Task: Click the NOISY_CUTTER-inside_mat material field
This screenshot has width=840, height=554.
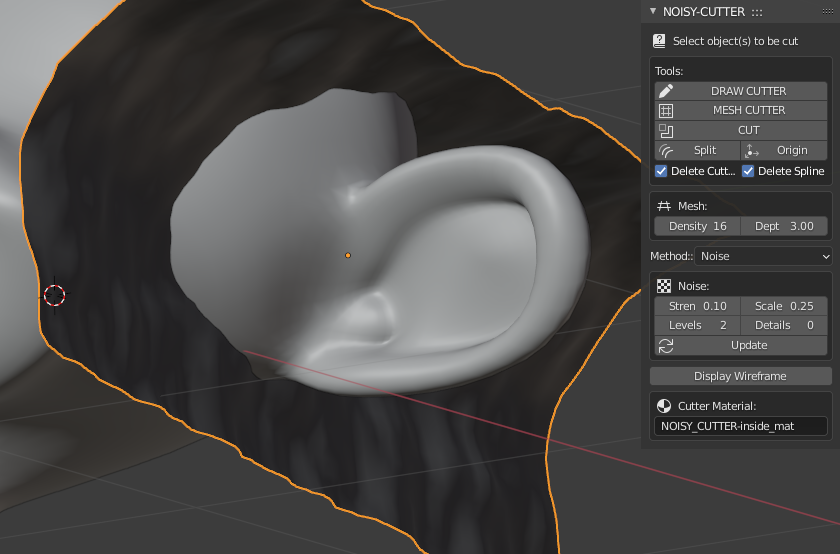Action: 741,426
